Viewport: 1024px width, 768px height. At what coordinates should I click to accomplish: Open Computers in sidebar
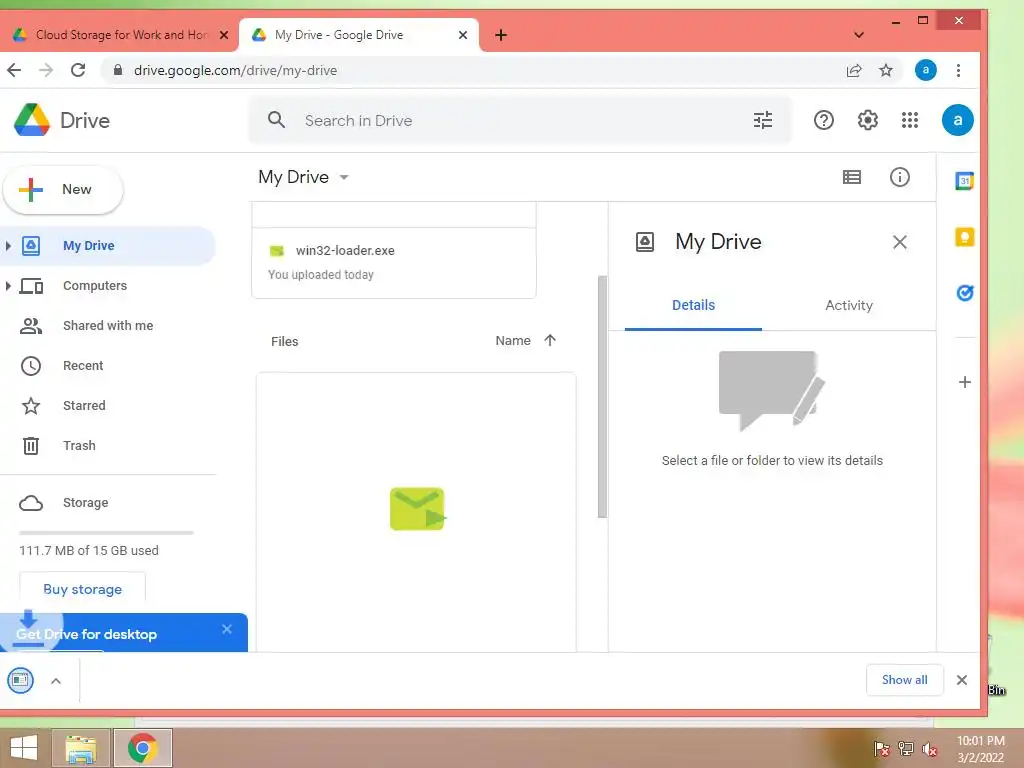click(x=95, y=285)
